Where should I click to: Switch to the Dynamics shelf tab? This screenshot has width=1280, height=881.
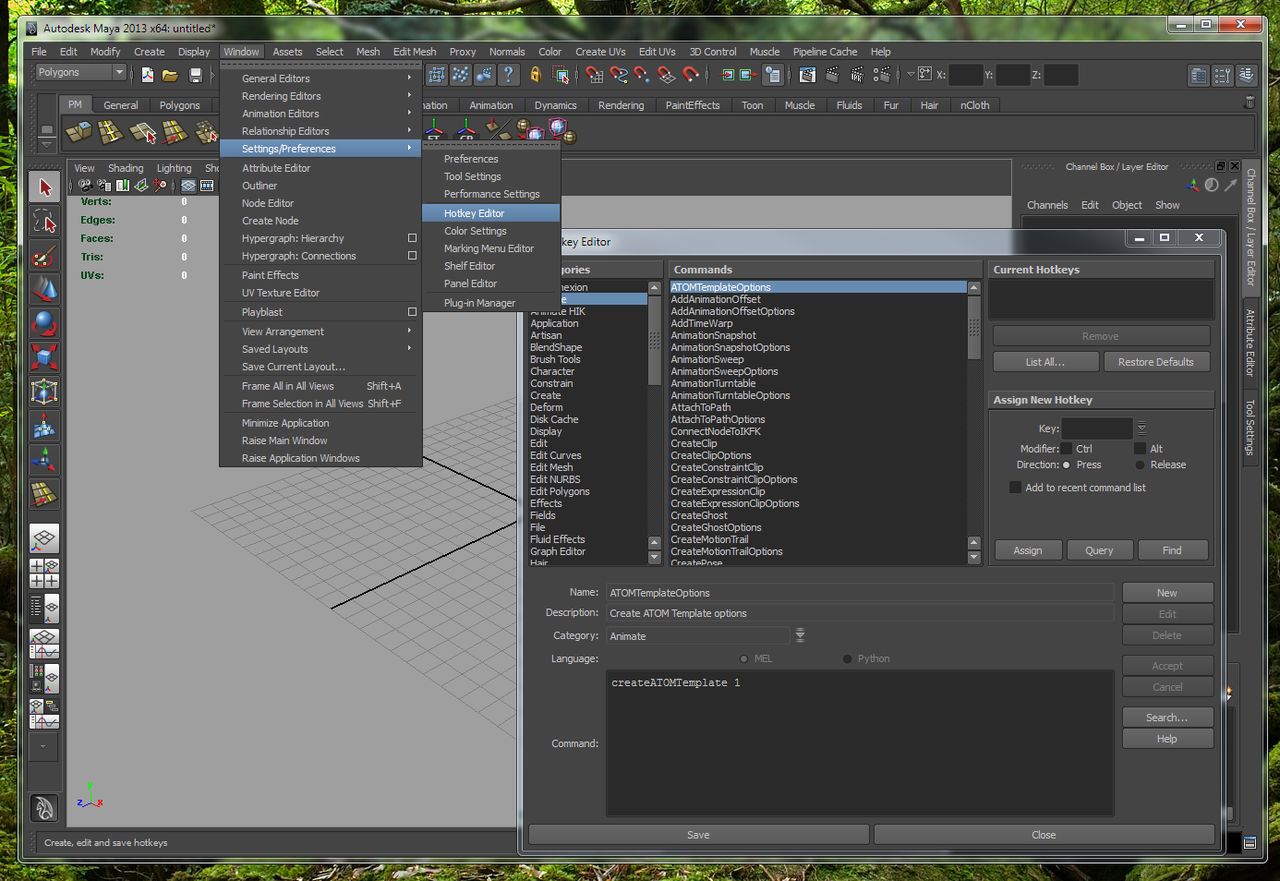(x=555, y=105)
